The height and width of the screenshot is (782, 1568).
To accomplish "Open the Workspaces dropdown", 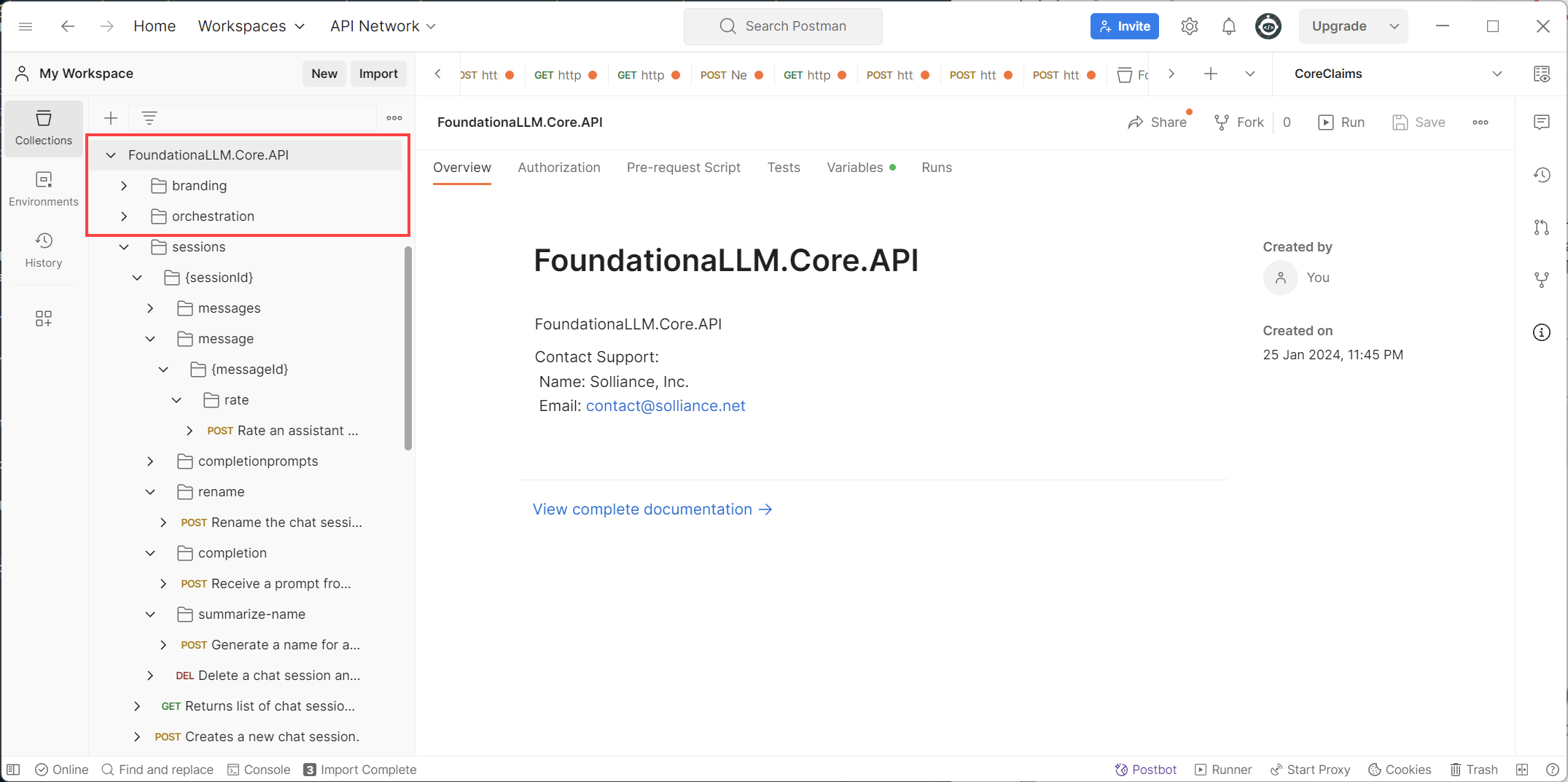I will [251, 26].
